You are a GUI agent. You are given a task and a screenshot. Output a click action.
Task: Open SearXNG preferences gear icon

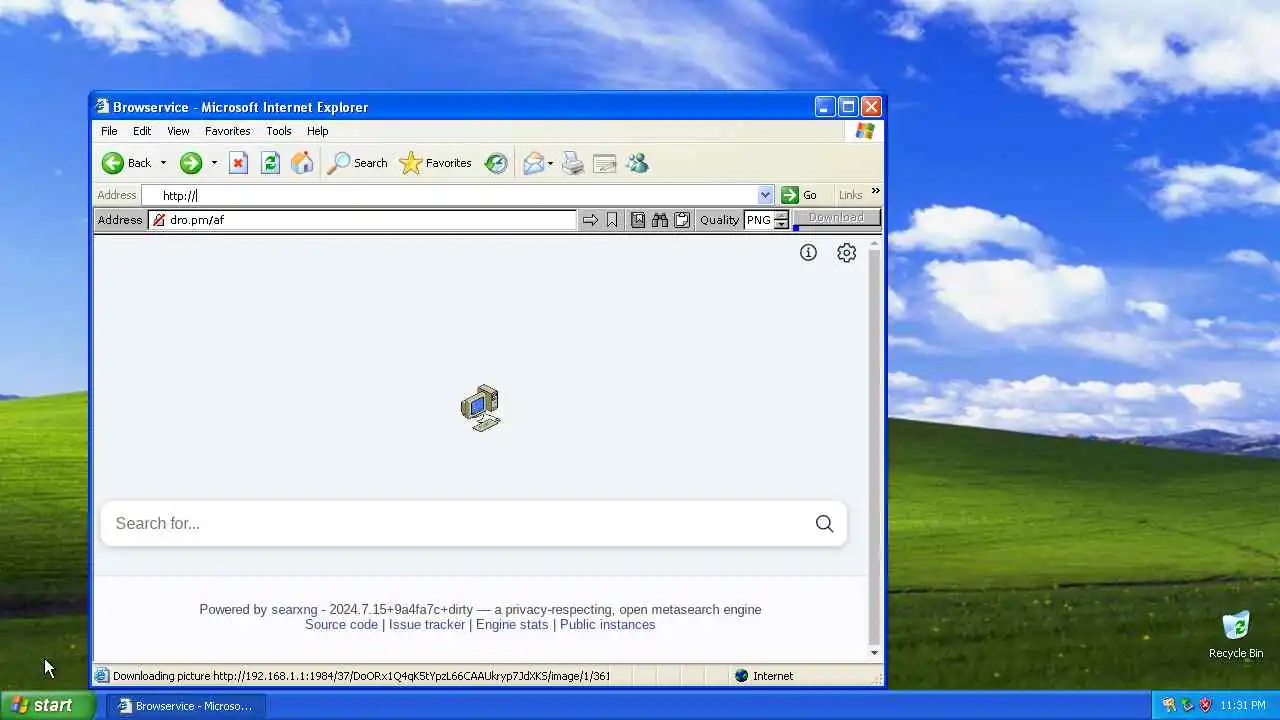(847, 253)
